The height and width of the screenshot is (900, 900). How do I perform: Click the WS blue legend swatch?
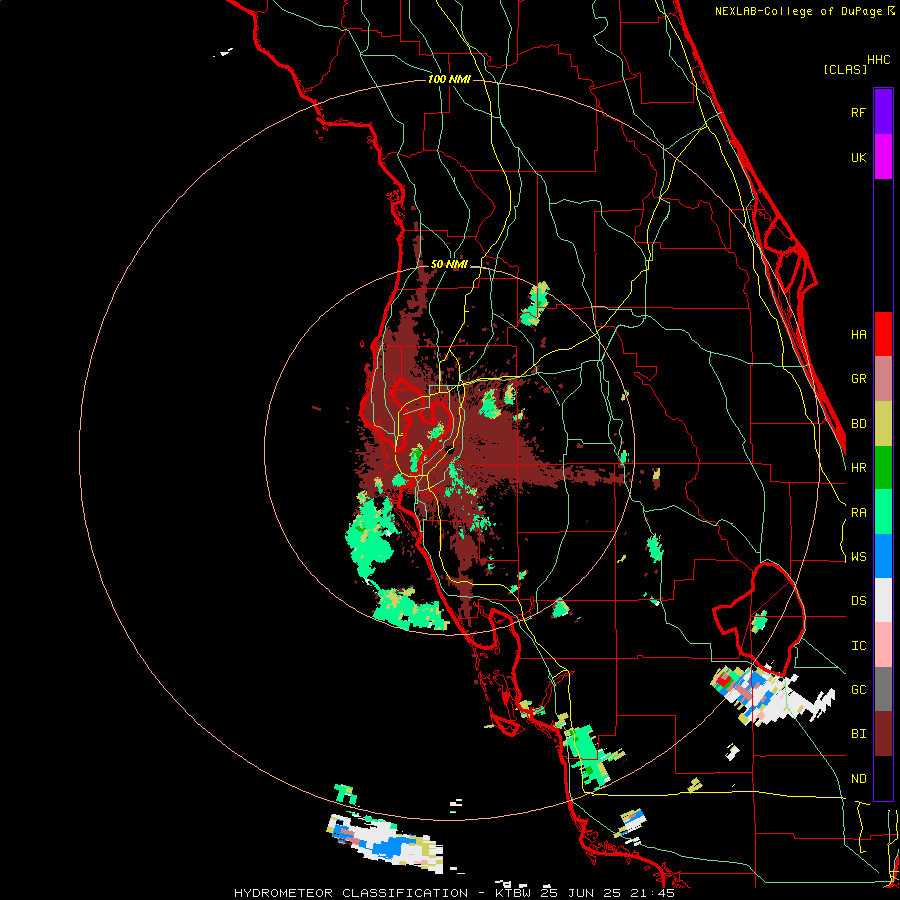(x=883, y=556)
